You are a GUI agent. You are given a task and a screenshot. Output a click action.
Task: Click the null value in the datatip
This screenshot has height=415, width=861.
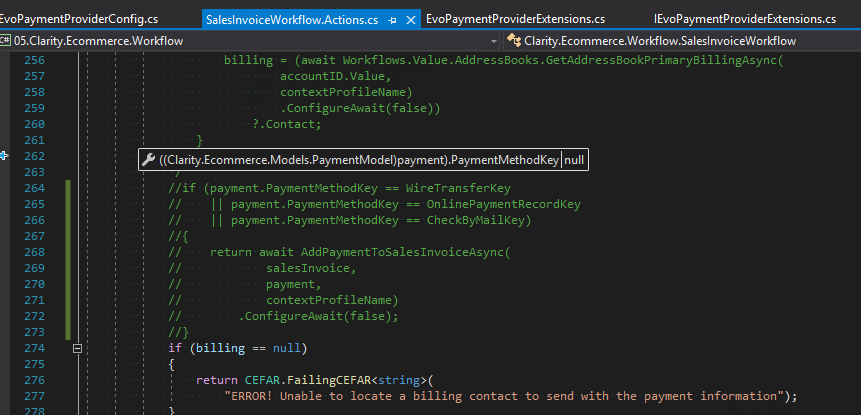coord(574,160)
